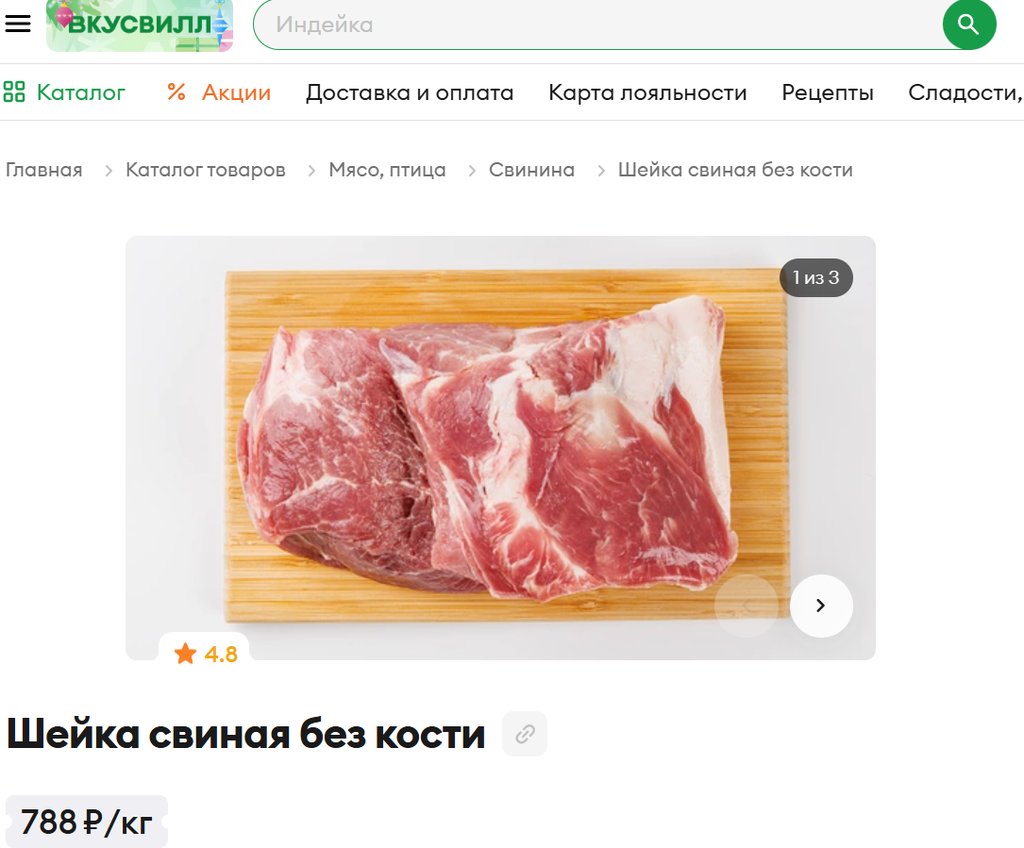Open the hamburger menu
Screen dimensions: 1024x848
[18, 24]
